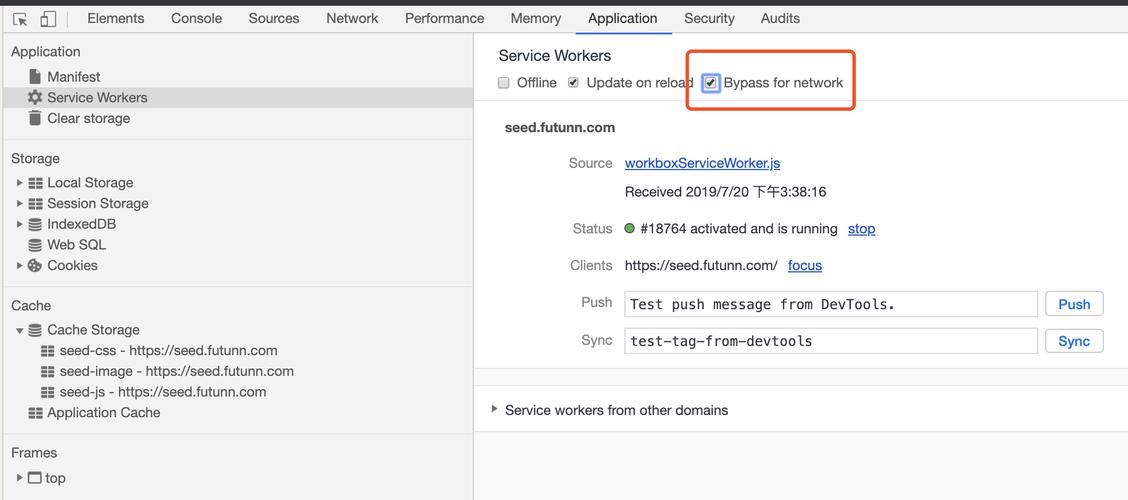Collapse the Cache Storage tree arrow
This screenshot has width=1128, height=500.
tap(19, 330)
